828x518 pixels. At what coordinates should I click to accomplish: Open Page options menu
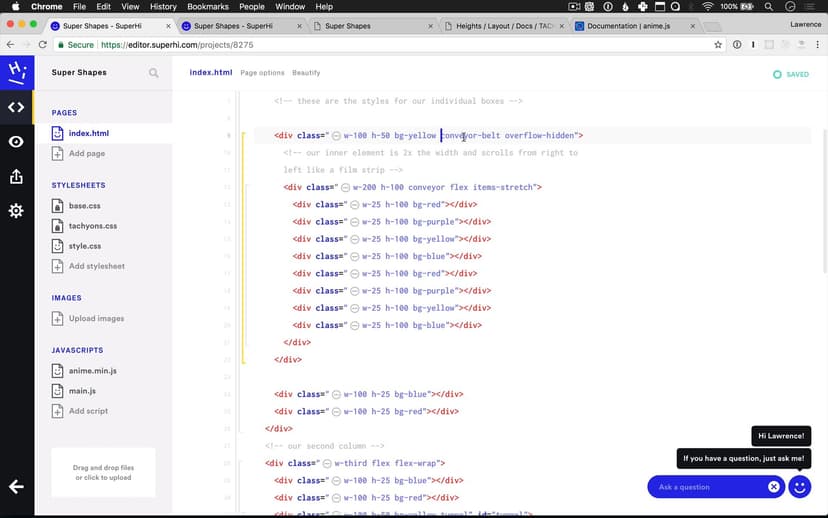[x=262, y=73]
